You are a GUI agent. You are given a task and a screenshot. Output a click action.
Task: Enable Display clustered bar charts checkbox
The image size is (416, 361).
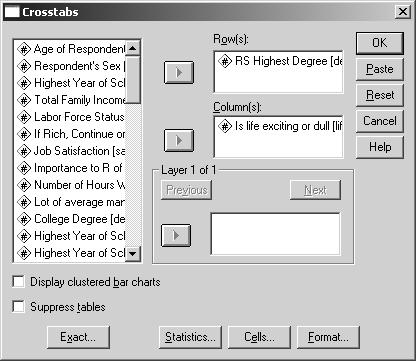point(19,282)
